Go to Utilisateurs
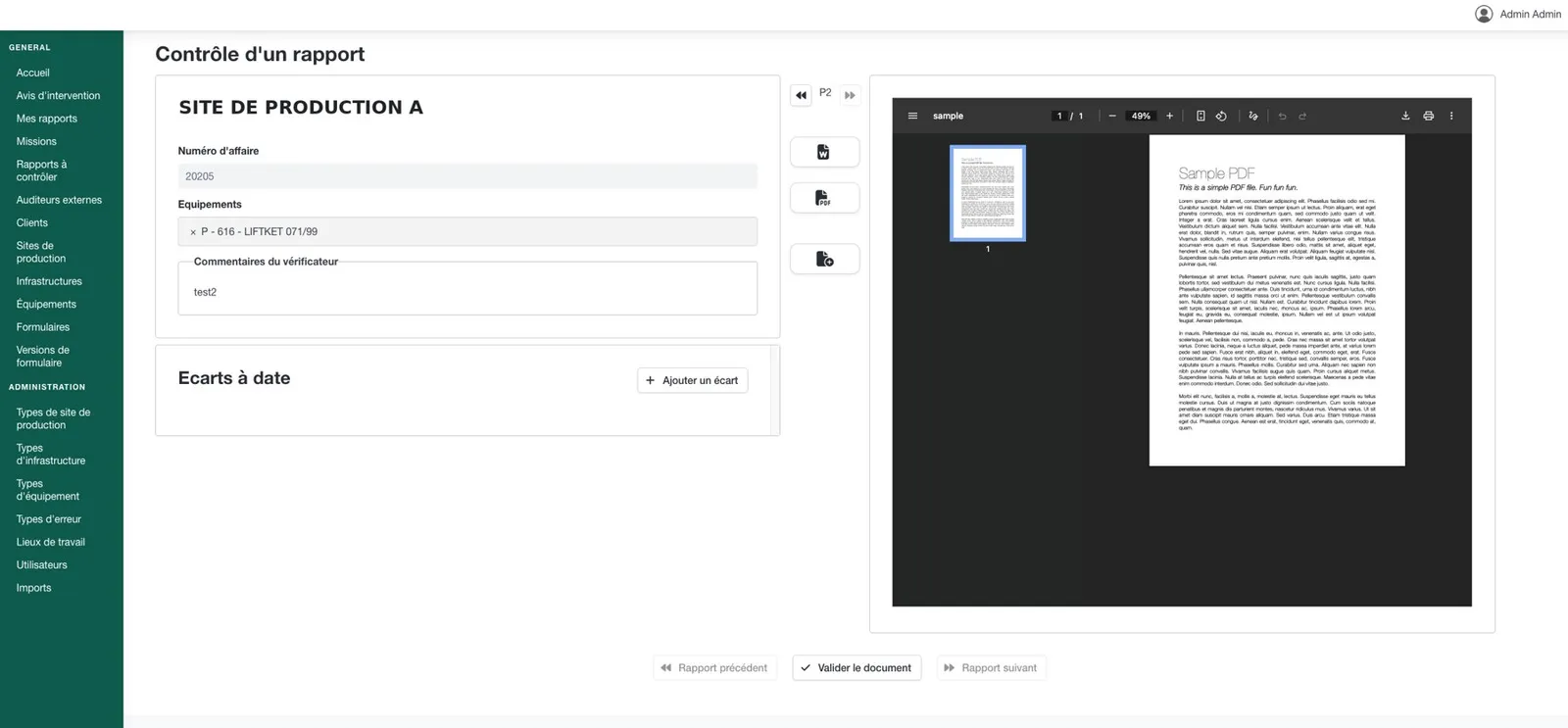Image resolution: width=1568 pixels, height=728 pixels. pyautogui.click(x=42, y=564)
